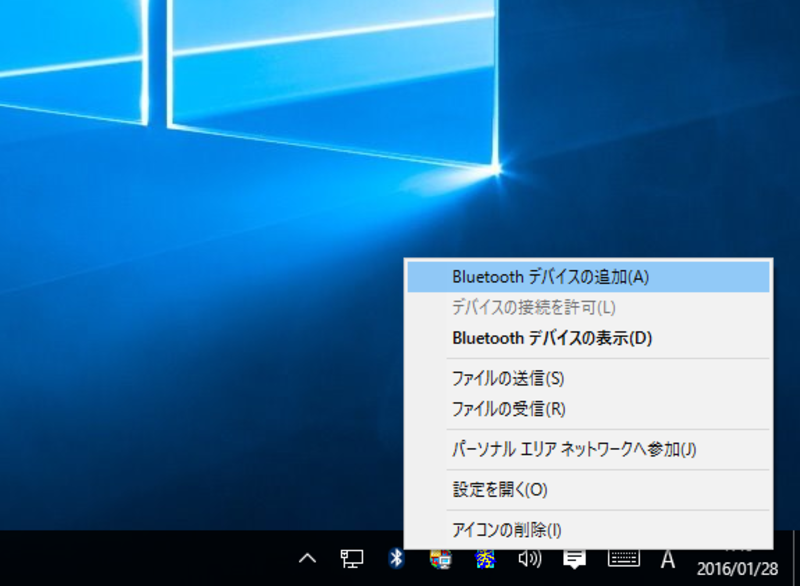Click the IME input mode 'A' indicator
Image resolution: width=800 pixels, height=586 pixels.
pyautogui.click(x=667, y=558)
